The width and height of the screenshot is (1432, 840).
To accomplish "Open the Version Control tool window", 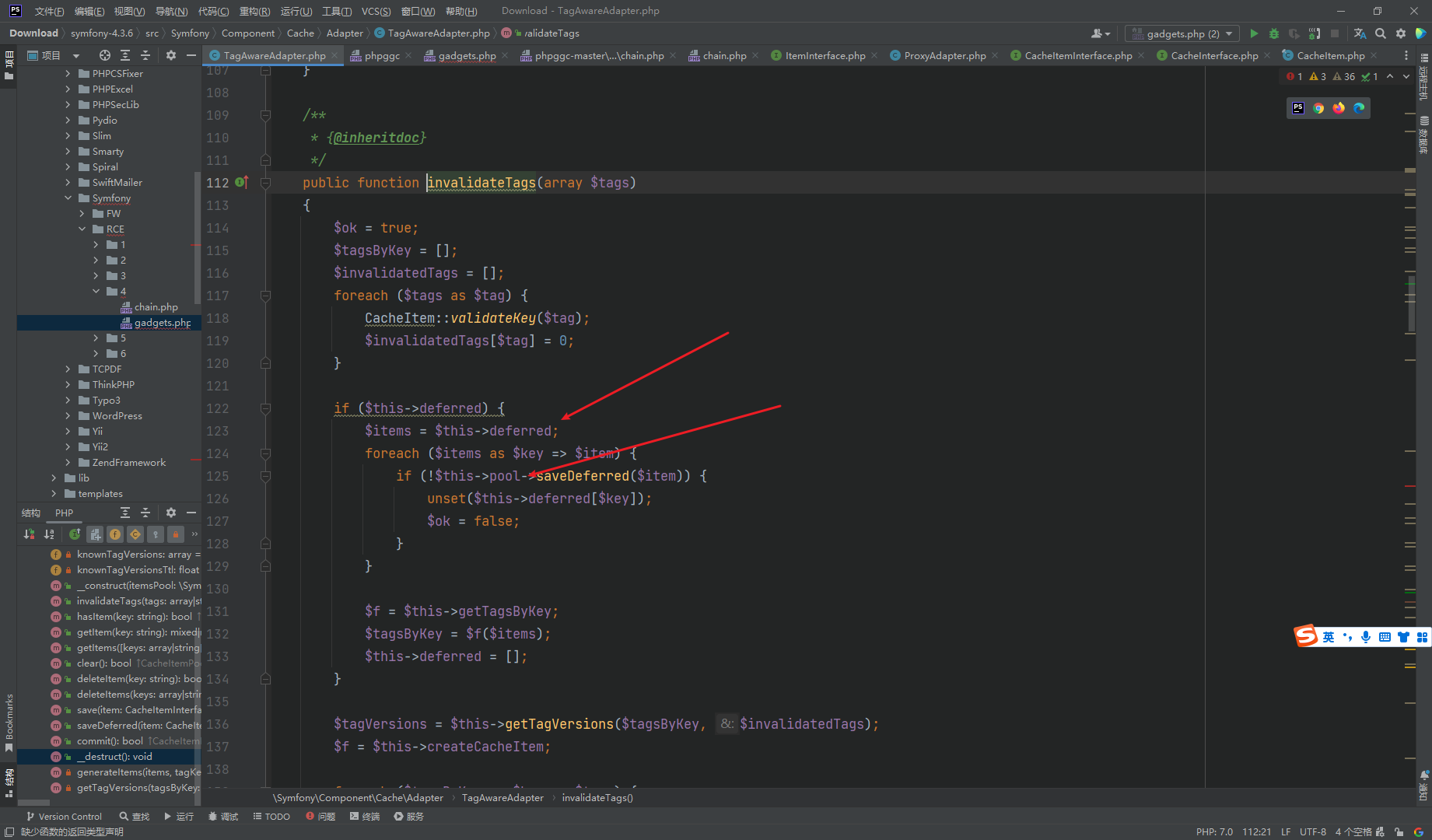I will pos(64,817).
